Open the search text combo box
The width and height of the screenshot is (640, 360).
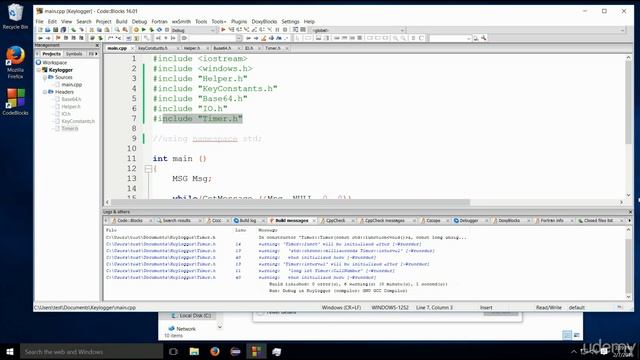216,38
